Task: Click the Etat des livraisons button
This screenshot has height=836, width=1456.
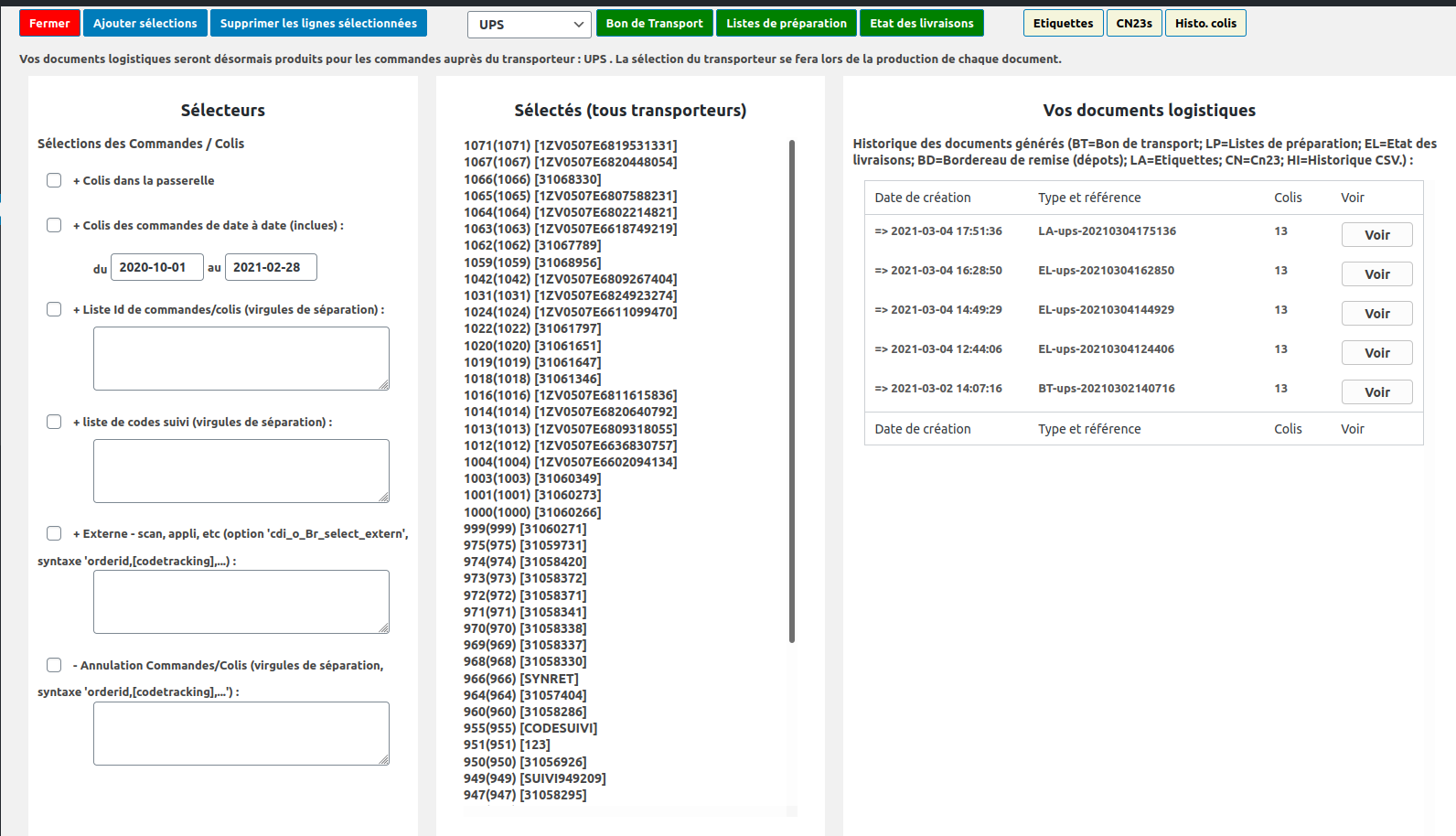Action: point(921,24)
